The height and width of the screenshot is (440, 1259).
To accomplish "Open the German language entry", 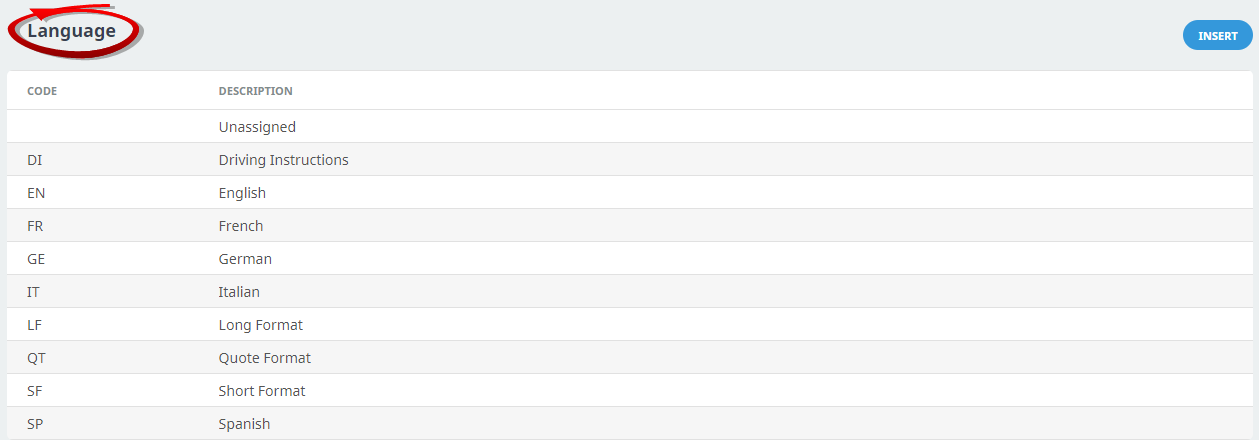I will click(245, 259).
